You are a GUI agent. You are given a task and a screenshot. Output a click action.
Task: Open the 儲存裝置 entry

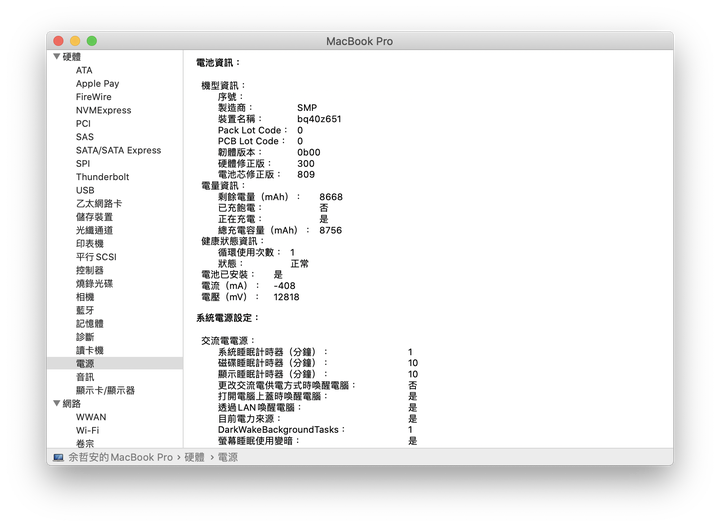tap(94, 217)
